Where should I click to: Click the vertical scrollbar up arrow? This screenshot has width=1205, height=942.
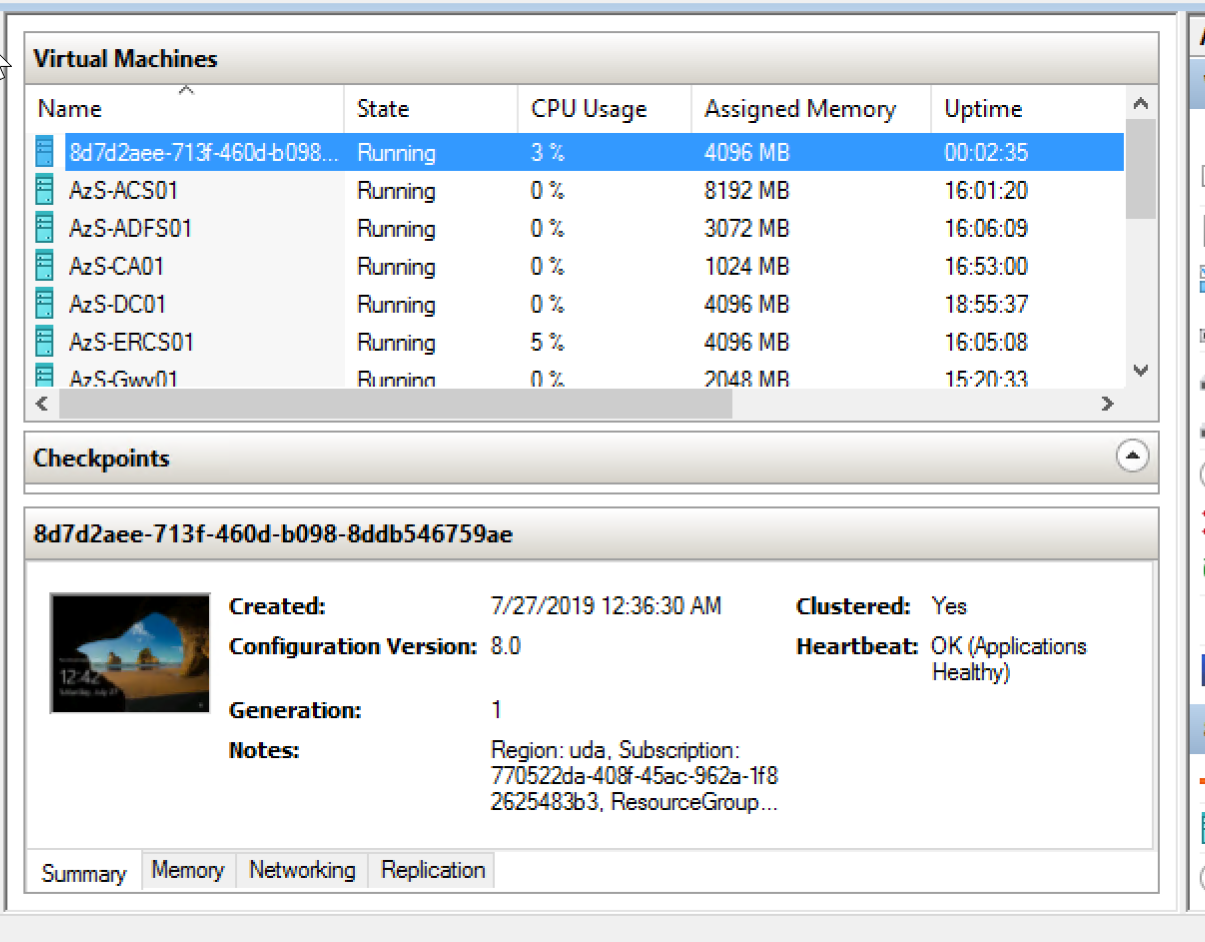[1141, 103]
